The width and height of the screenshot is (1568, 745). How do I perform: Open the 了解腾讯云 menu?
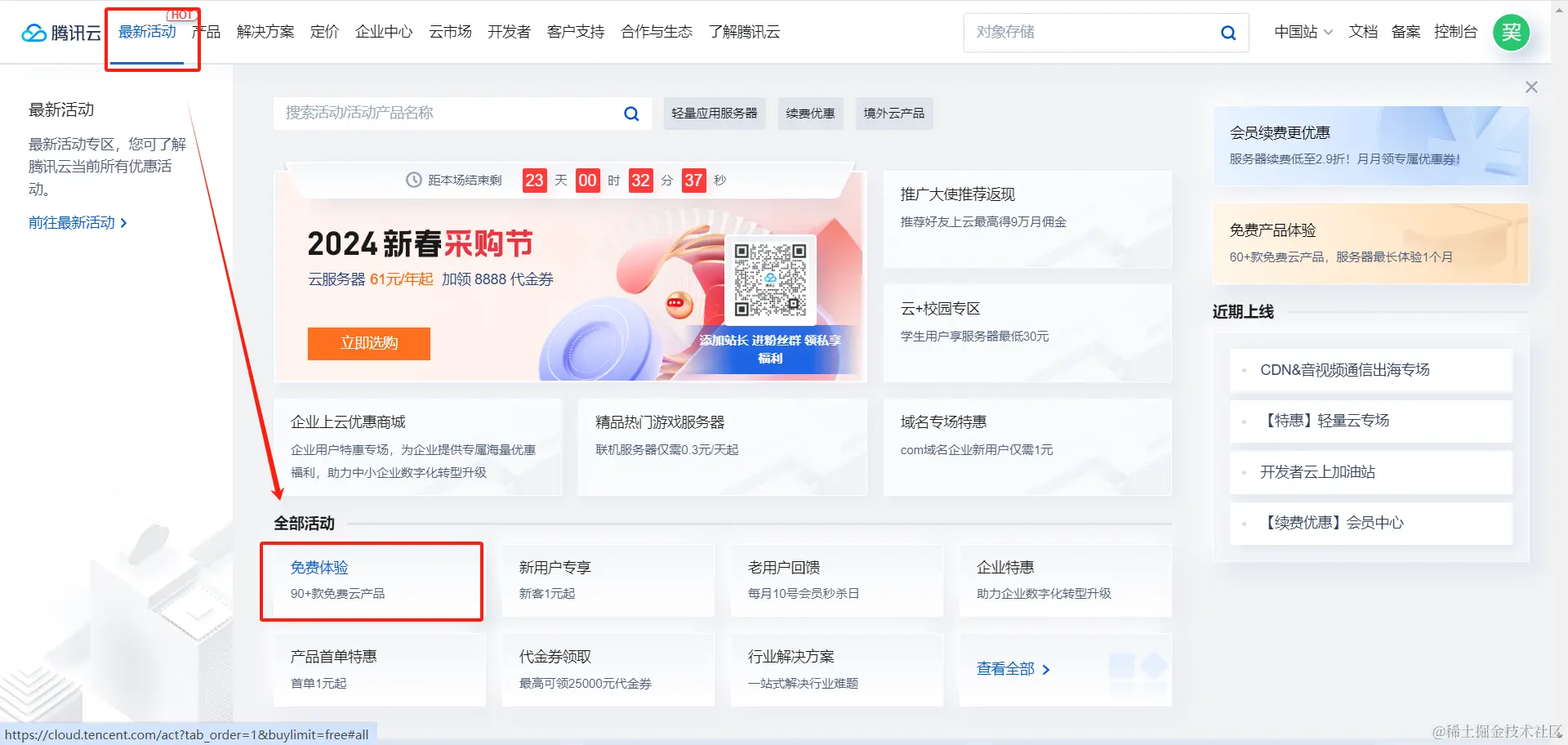click(x=744, y=32)
